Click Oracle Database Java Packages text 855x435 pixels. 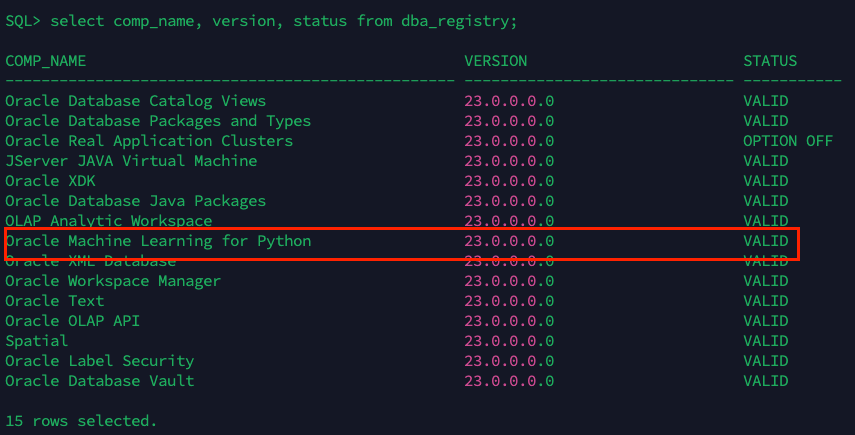click(x=135, y=201)
